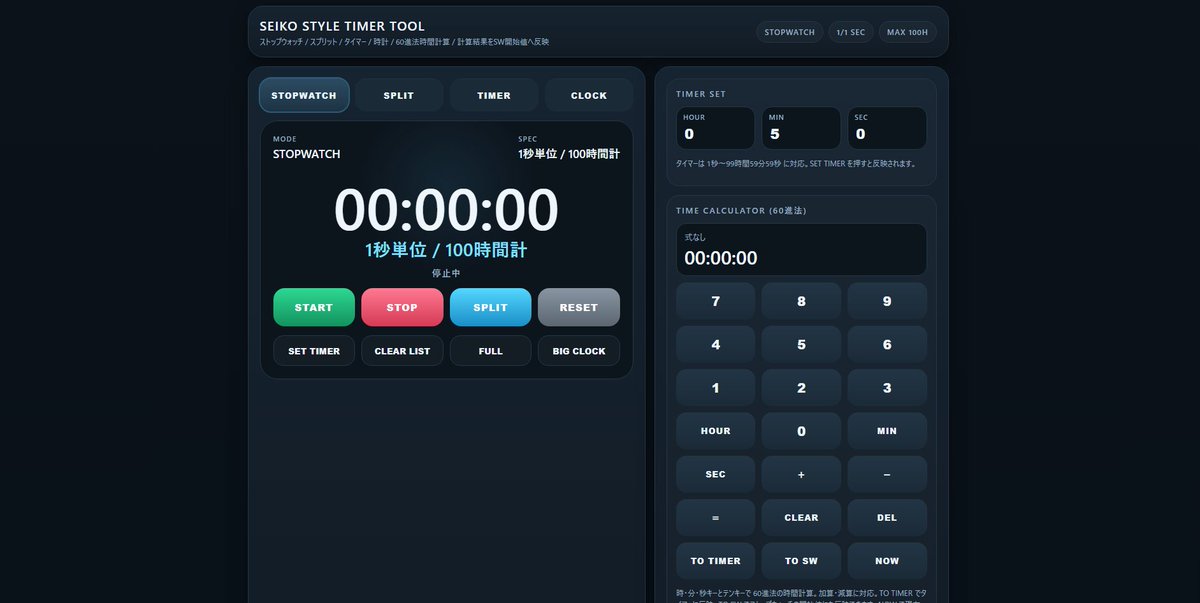Tap keypad digit 0
Image resolution: width=1200 pixels, height=603 pixels.
click(801, 431)
